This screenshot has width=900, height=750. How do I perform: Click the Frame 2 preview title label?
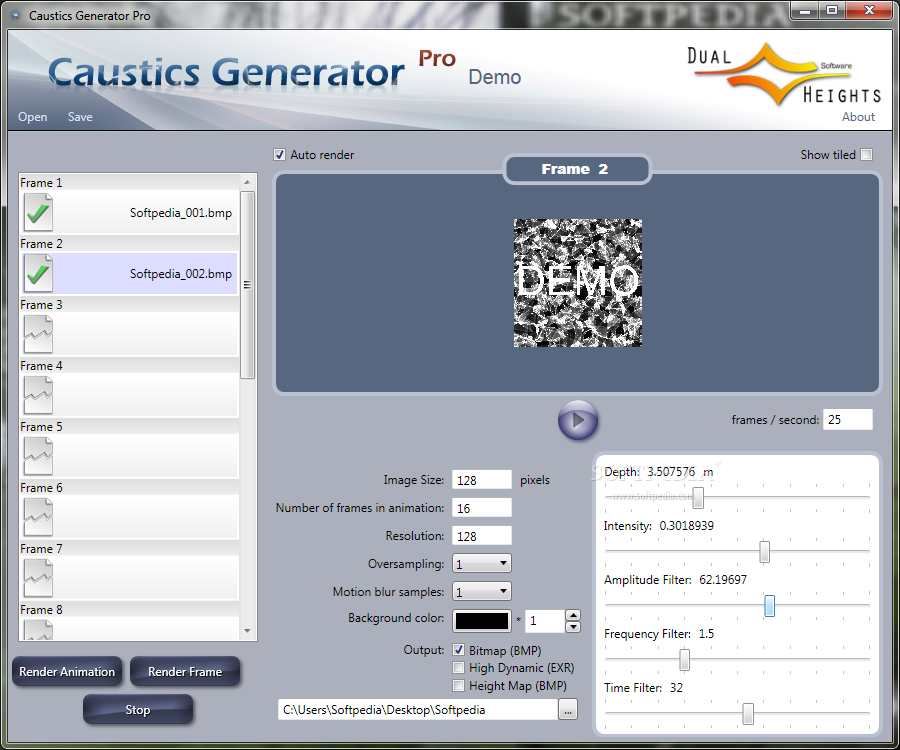(575, 169)
